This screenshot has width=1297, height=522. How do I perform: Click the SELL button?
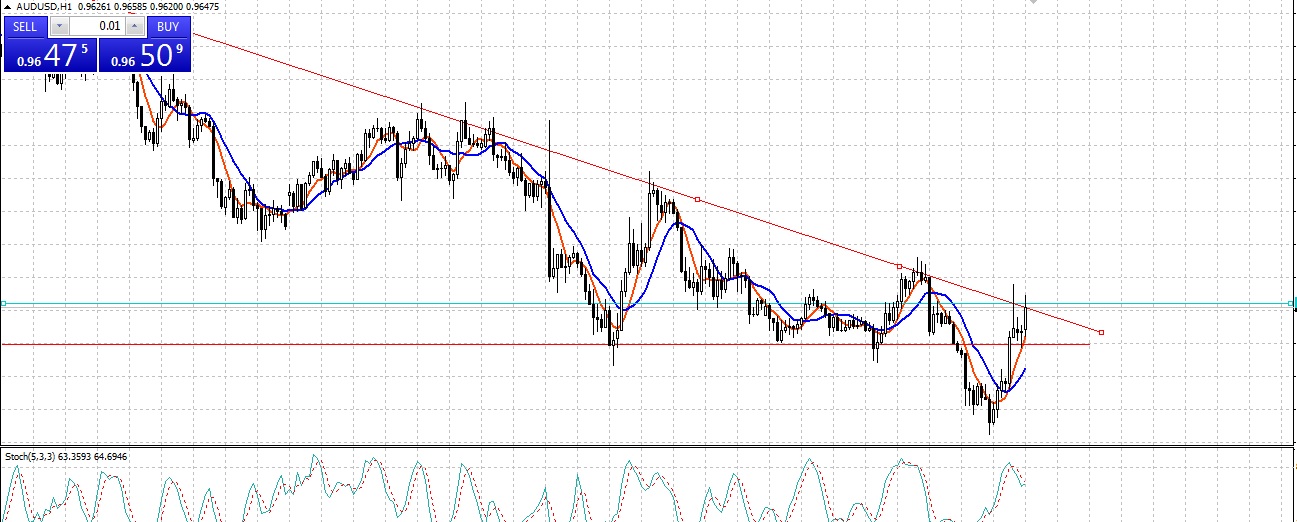click(26, 27)
